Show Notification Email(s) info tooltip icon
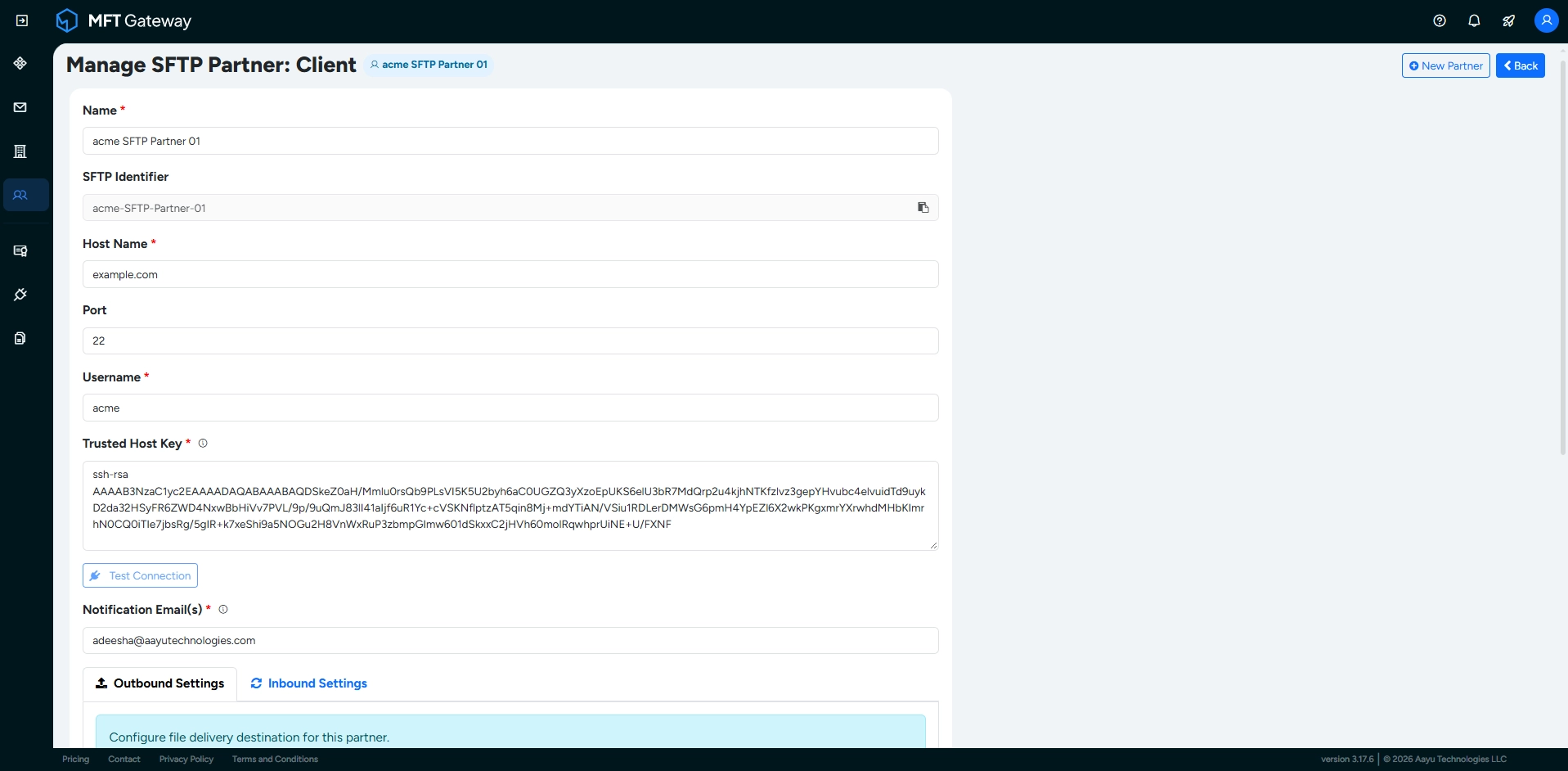 [x=223, y=610]
